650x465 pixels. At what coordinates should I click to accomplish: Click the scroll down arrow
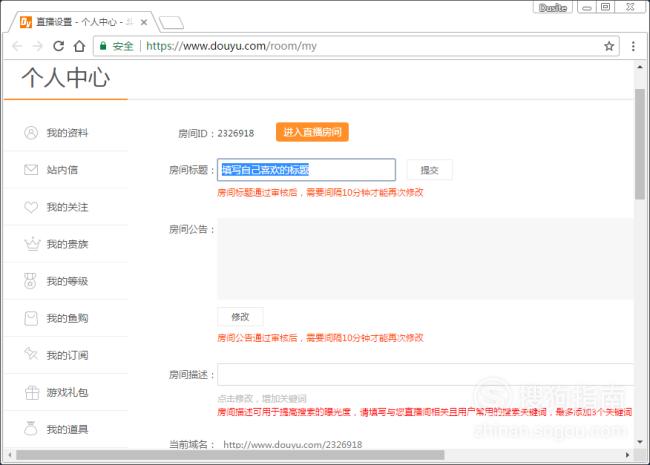click(640, 442)
